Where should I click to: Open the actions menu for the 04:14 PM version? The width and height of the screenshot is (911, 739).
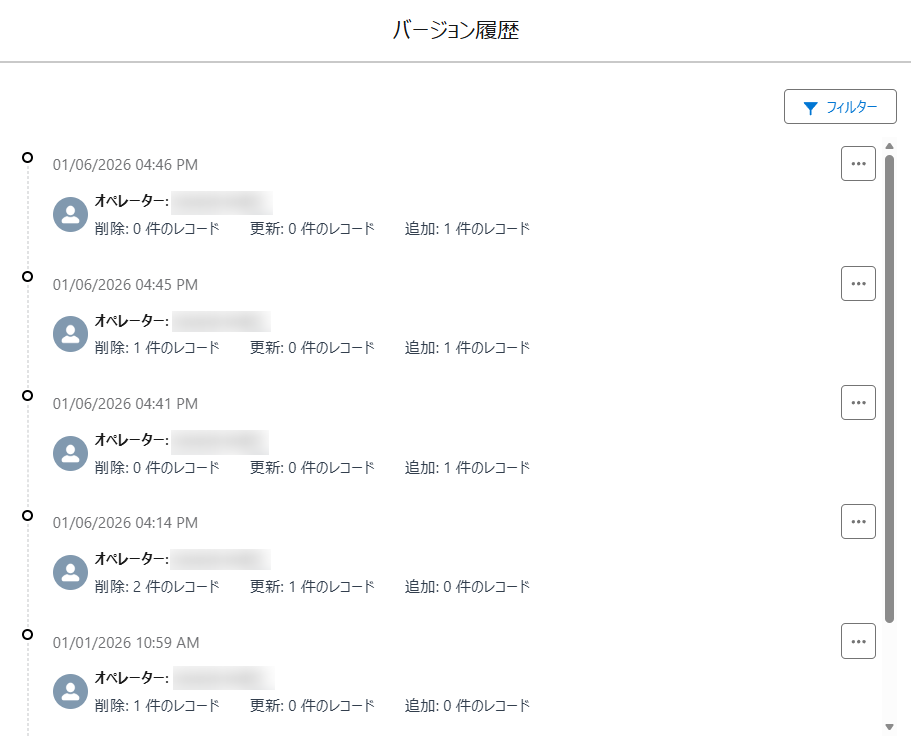pyautogui.click(x=857, y=521)
